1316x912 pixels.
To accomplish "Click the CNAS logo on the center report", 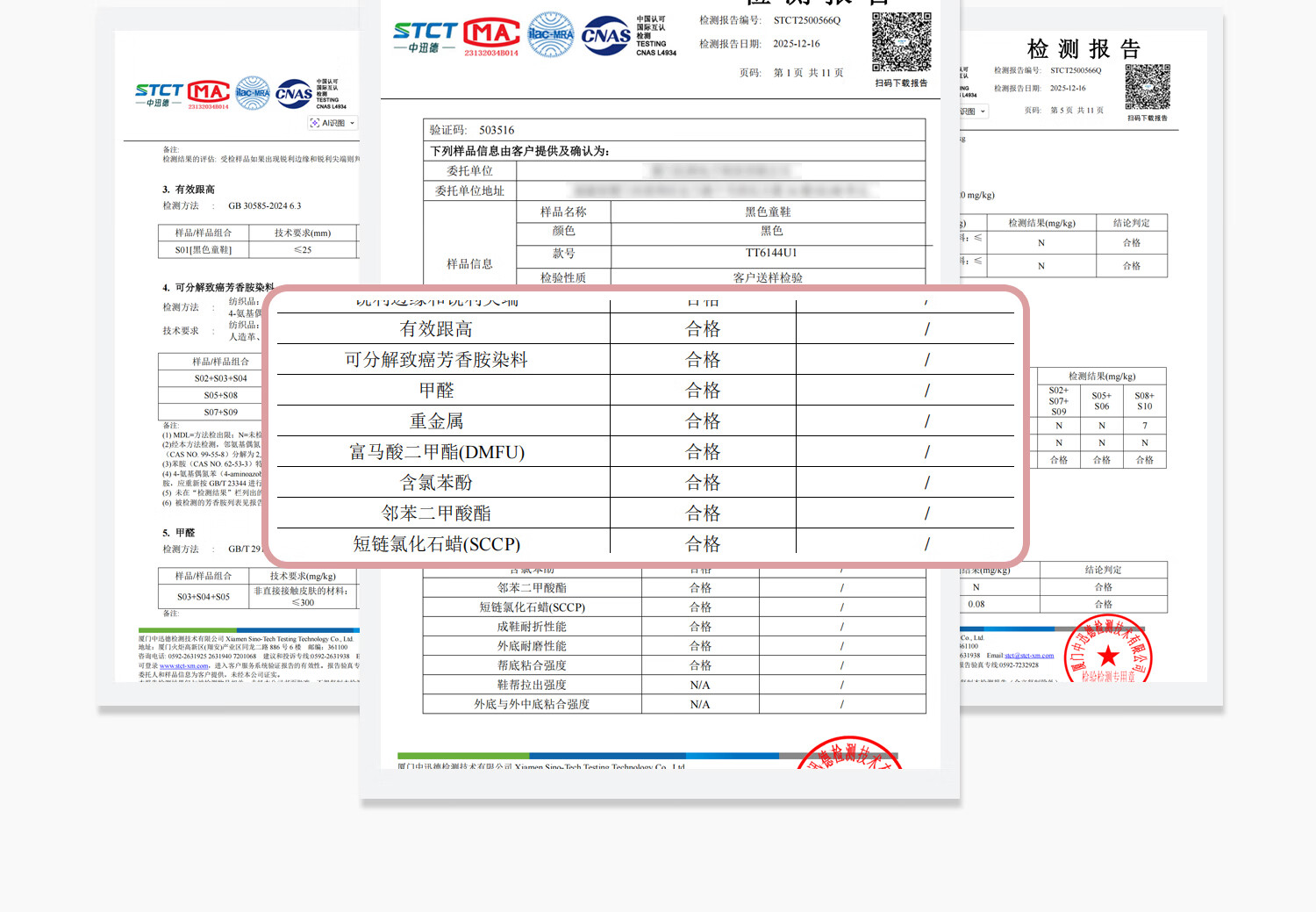I will pos(606,36).
